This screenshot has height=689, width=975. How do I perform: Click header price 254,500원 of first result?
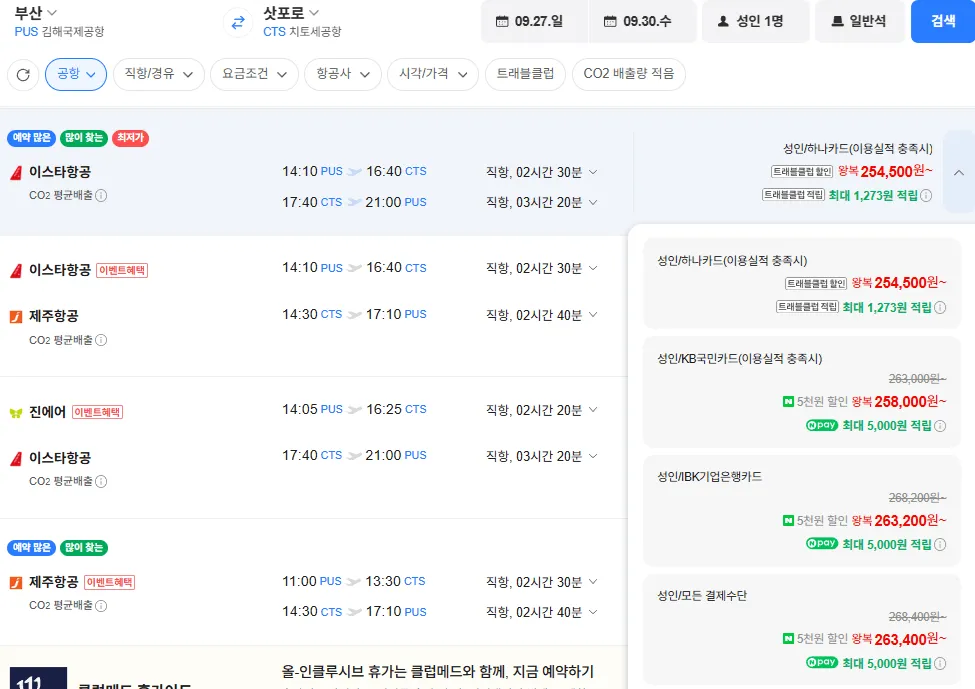pyautogui.click(x=896, y=171)
